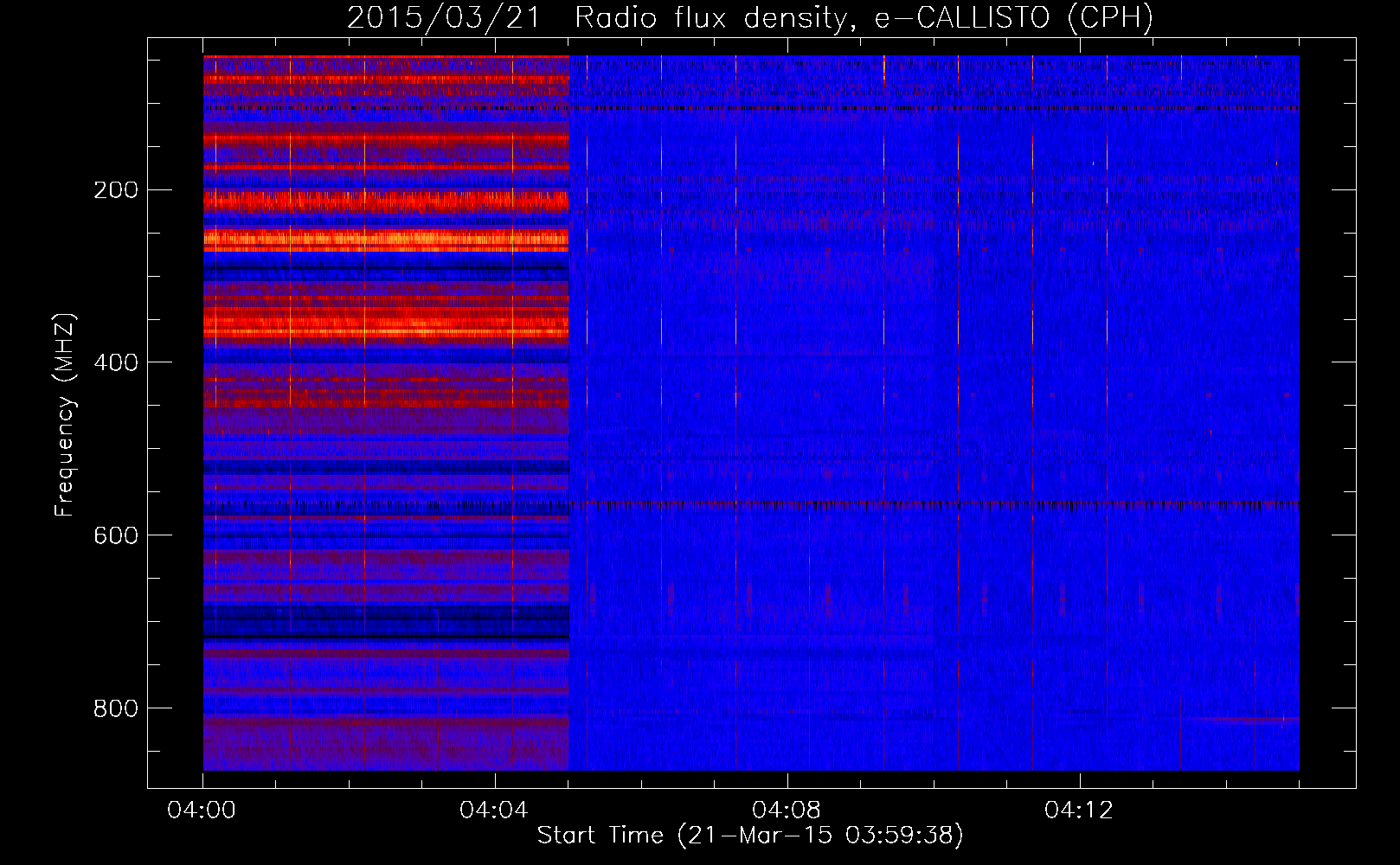Select the 200 frequency tick label

tap(116, 190)
